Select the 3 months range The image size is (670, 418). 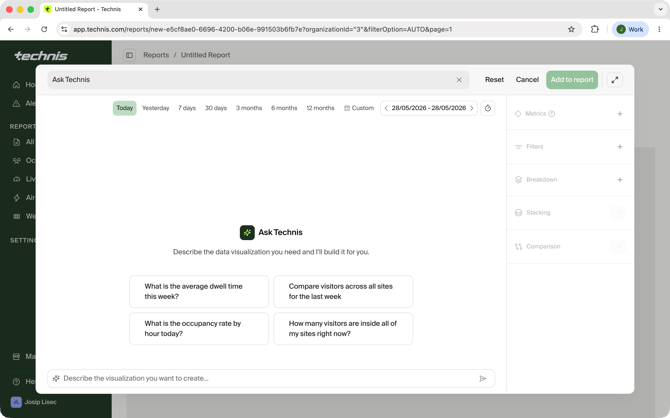tap(249, 108)
